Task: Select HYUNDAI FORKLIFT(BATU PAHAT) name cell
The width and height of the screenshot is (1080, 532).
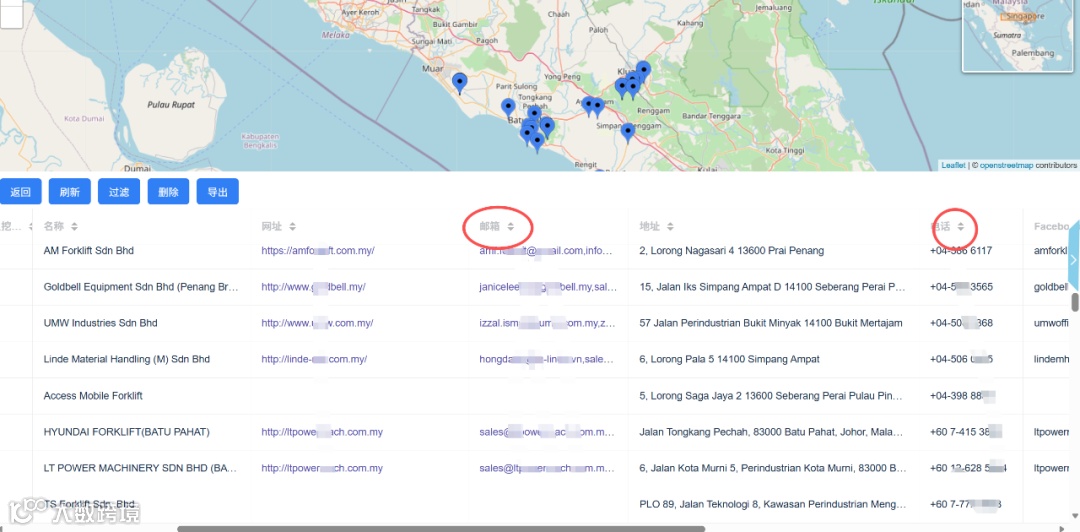Action: point(127,432)
